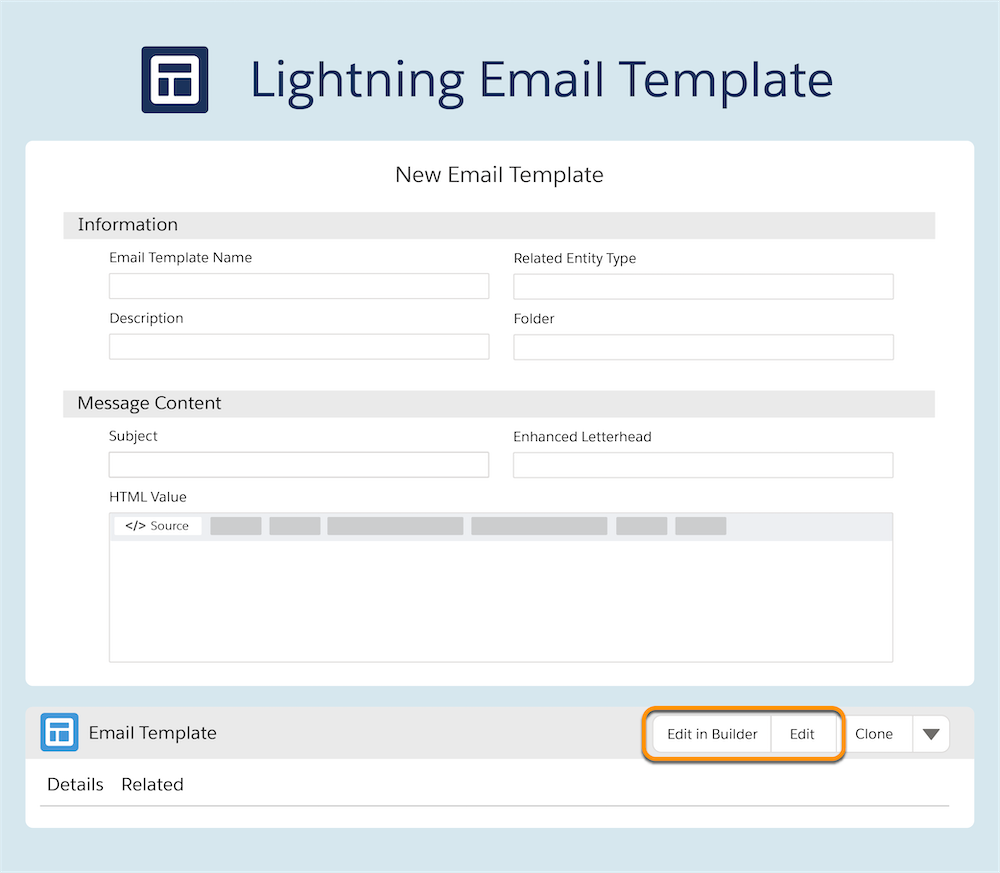Click the second formatting icon in the editor toolbar
Screen dimensions: 1000x873
coord(294,525)
